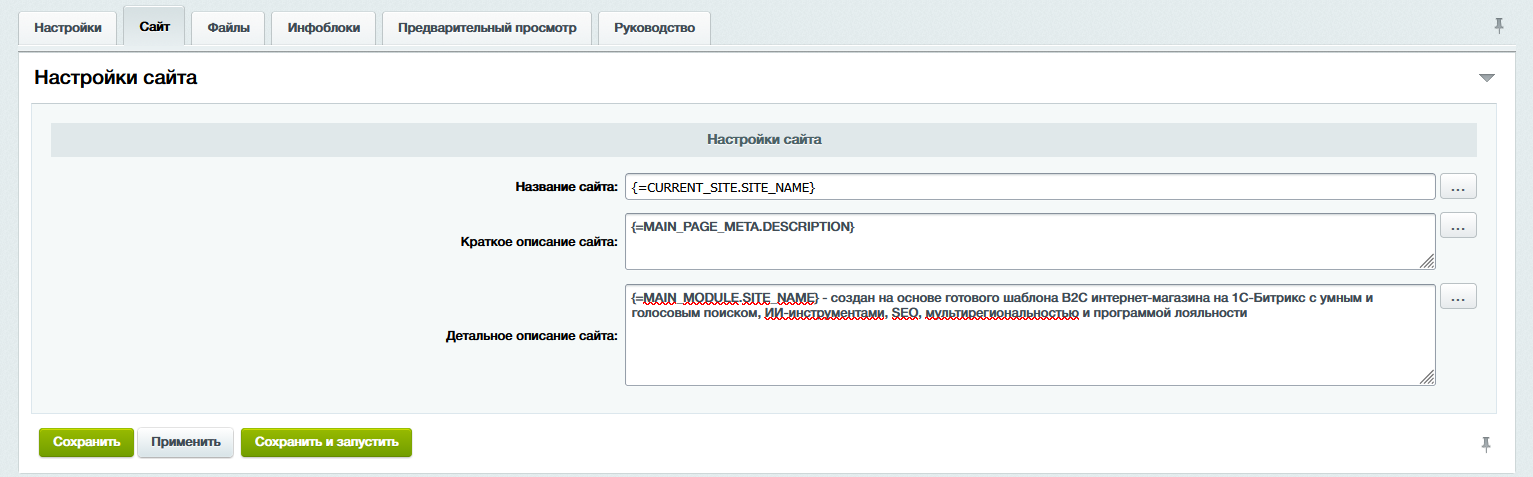Image resolution: width=1533 pixels, height=477 pixels.
Task: Select the Сайт tab
Action: pos(154,27)
